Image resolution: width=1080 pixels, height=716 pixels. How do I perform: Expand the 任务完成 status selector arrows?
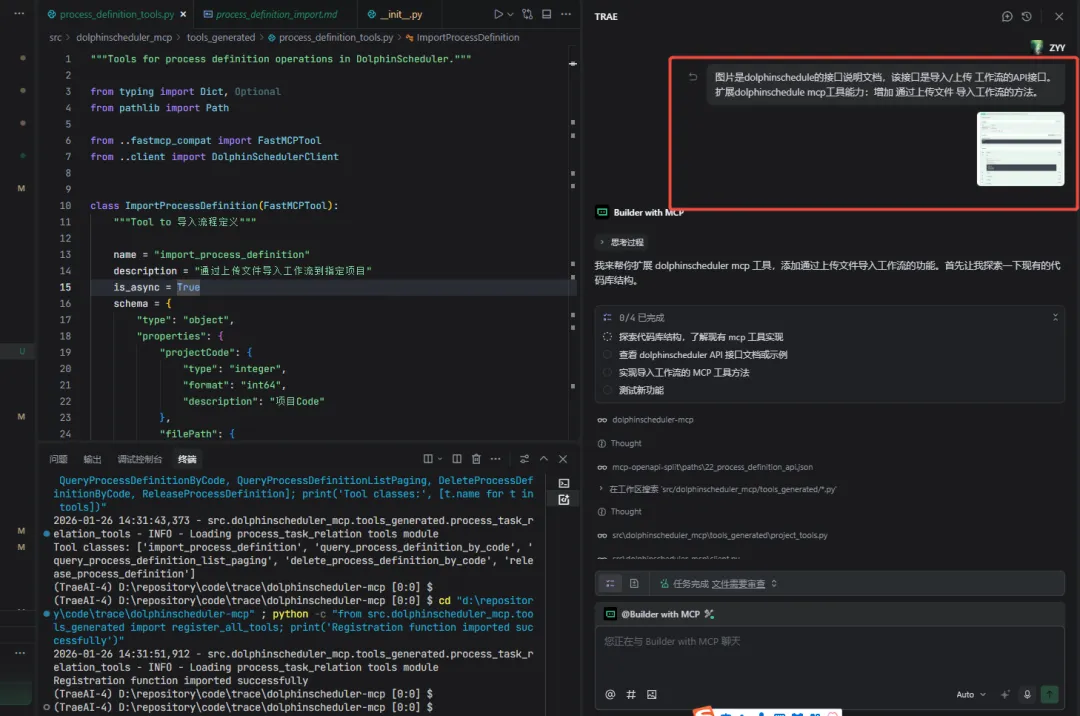774,584
